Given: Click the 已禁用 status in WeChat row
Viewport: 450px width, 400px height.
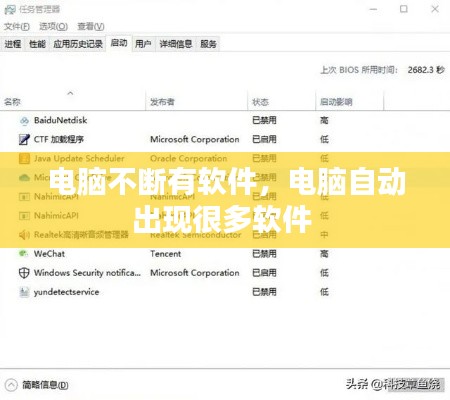Looking at the screenshot, I should [264, 254].
